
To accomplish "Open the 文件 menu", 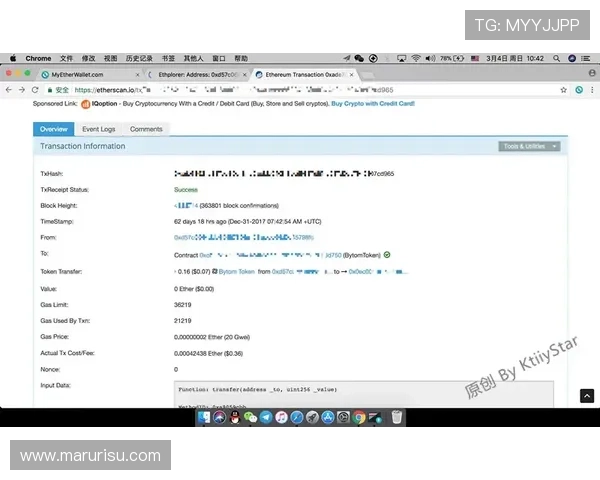I will coord(66,58).
